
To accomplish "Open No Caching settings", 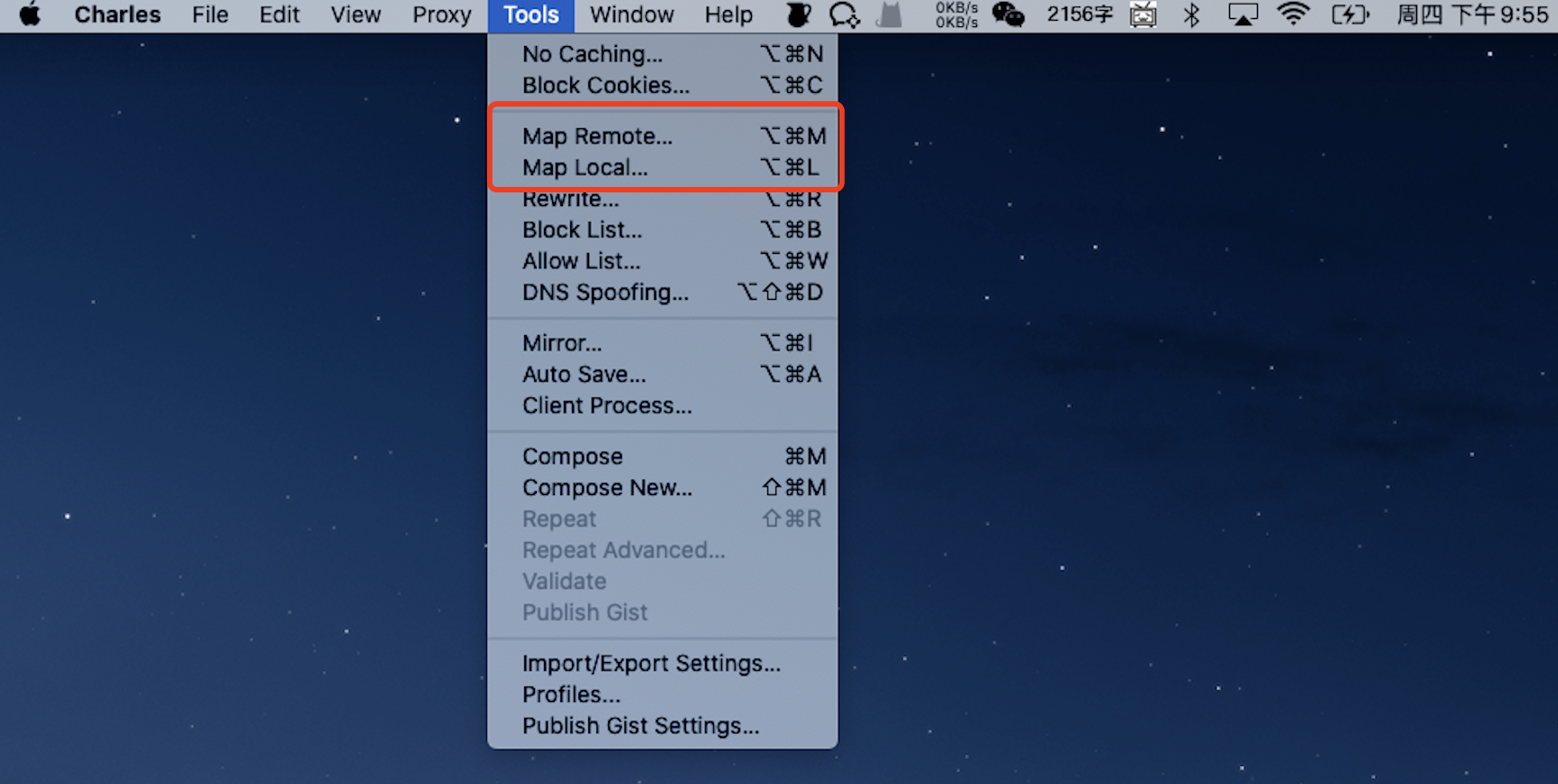I will pos(592,54).
